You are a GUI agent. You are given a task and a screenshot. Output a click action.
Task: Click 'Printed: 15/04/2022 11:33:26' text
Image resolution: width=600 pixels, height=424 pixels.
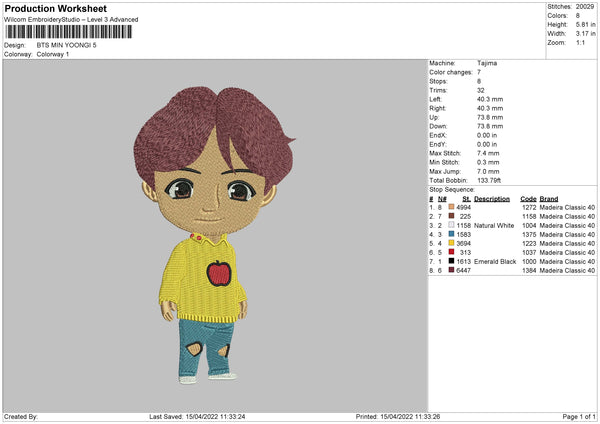pos(398,417)
